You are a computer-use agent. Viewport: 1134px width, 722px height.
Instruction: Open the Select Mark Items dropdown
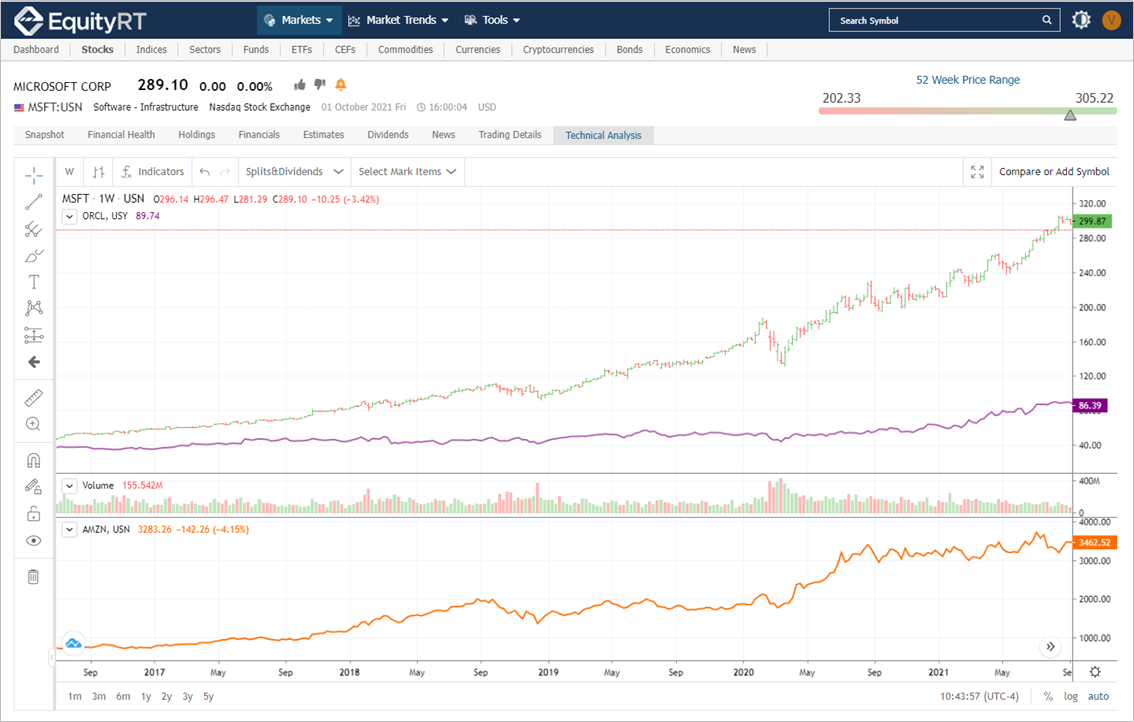[x=407, y=171]
